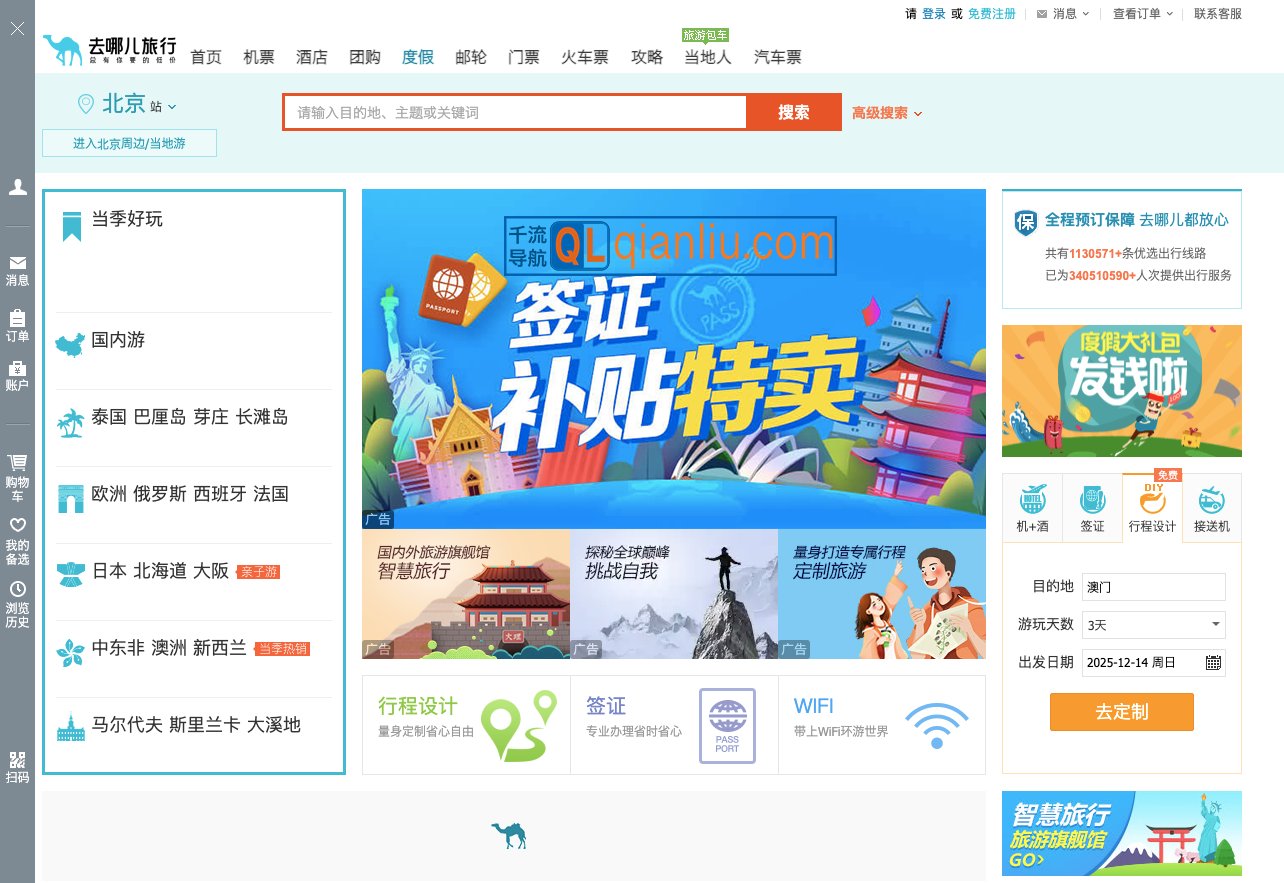Viewport: 1284px width, 883px height.
Task: Switch to the 火车票 train tickets nav tab
Action: click(x=583, y=57)
